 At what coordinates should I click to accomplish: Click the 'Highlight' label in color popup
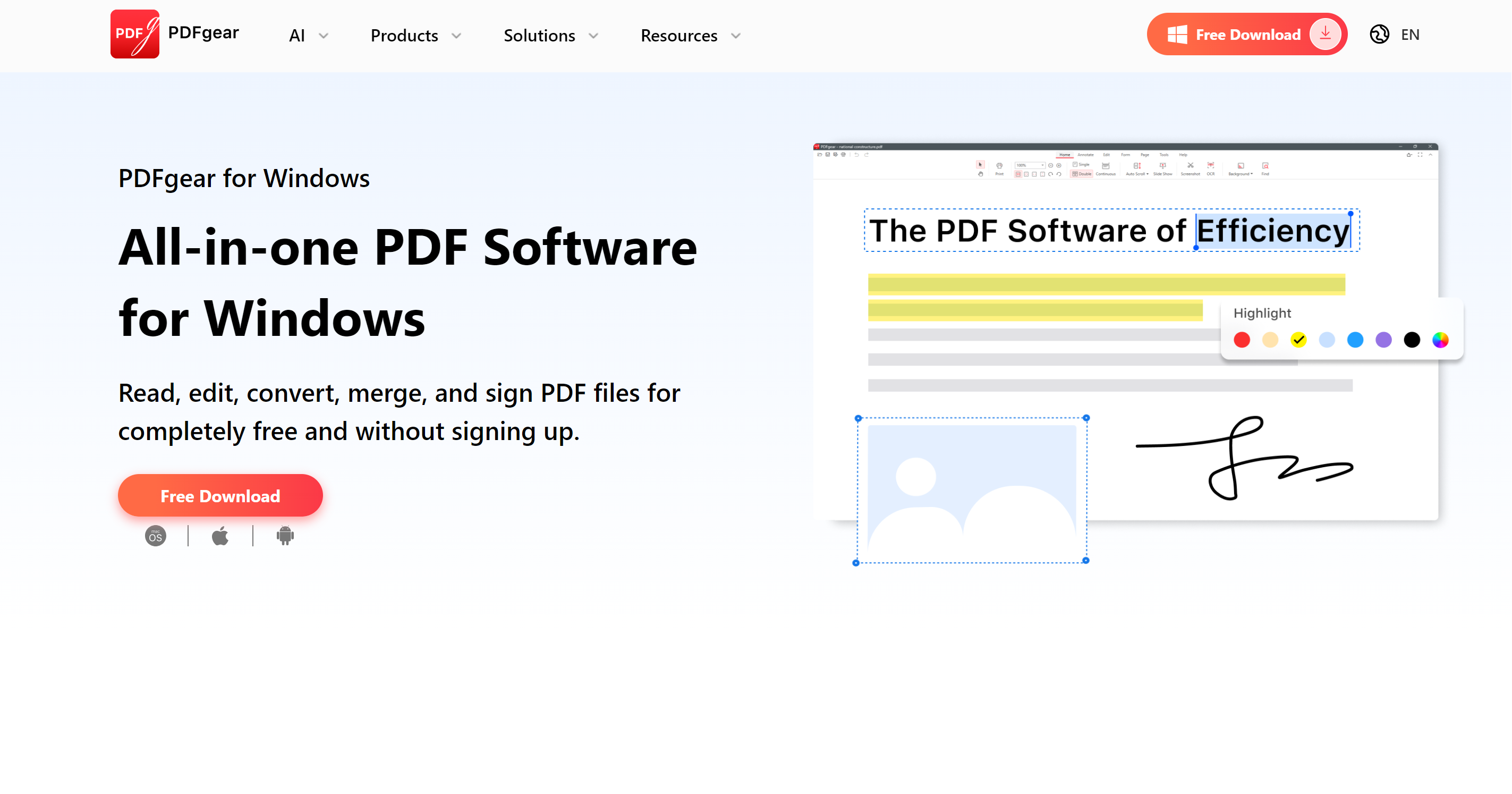[x=1262, y=313]
